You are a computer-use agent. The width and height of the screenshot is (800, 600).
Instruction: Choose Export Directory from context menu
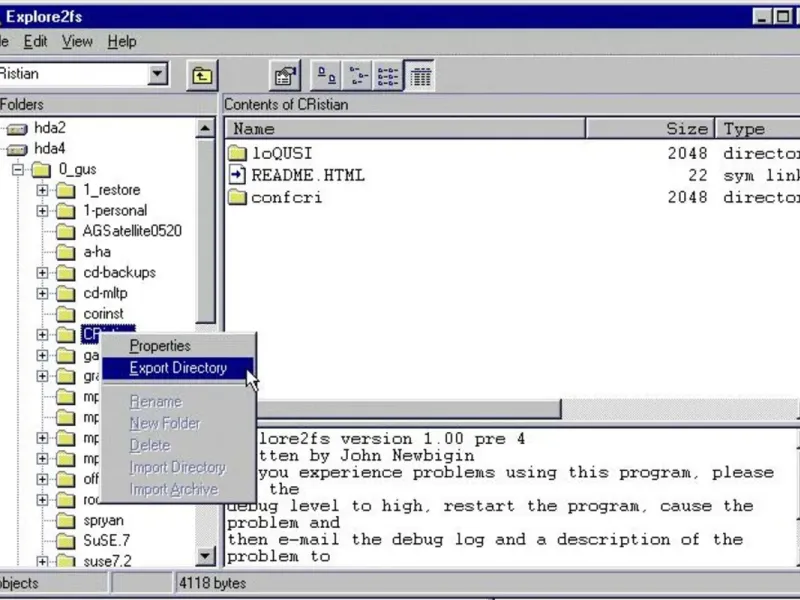click(x=178, y=368)
